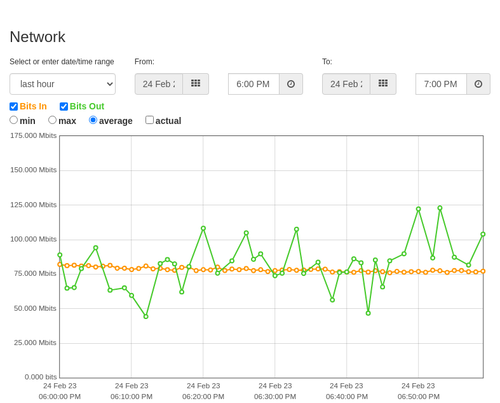500x403 pixels.
Task: Click the last orange data point at right edge
Action: pyautogui.click(x=483, y=271)
